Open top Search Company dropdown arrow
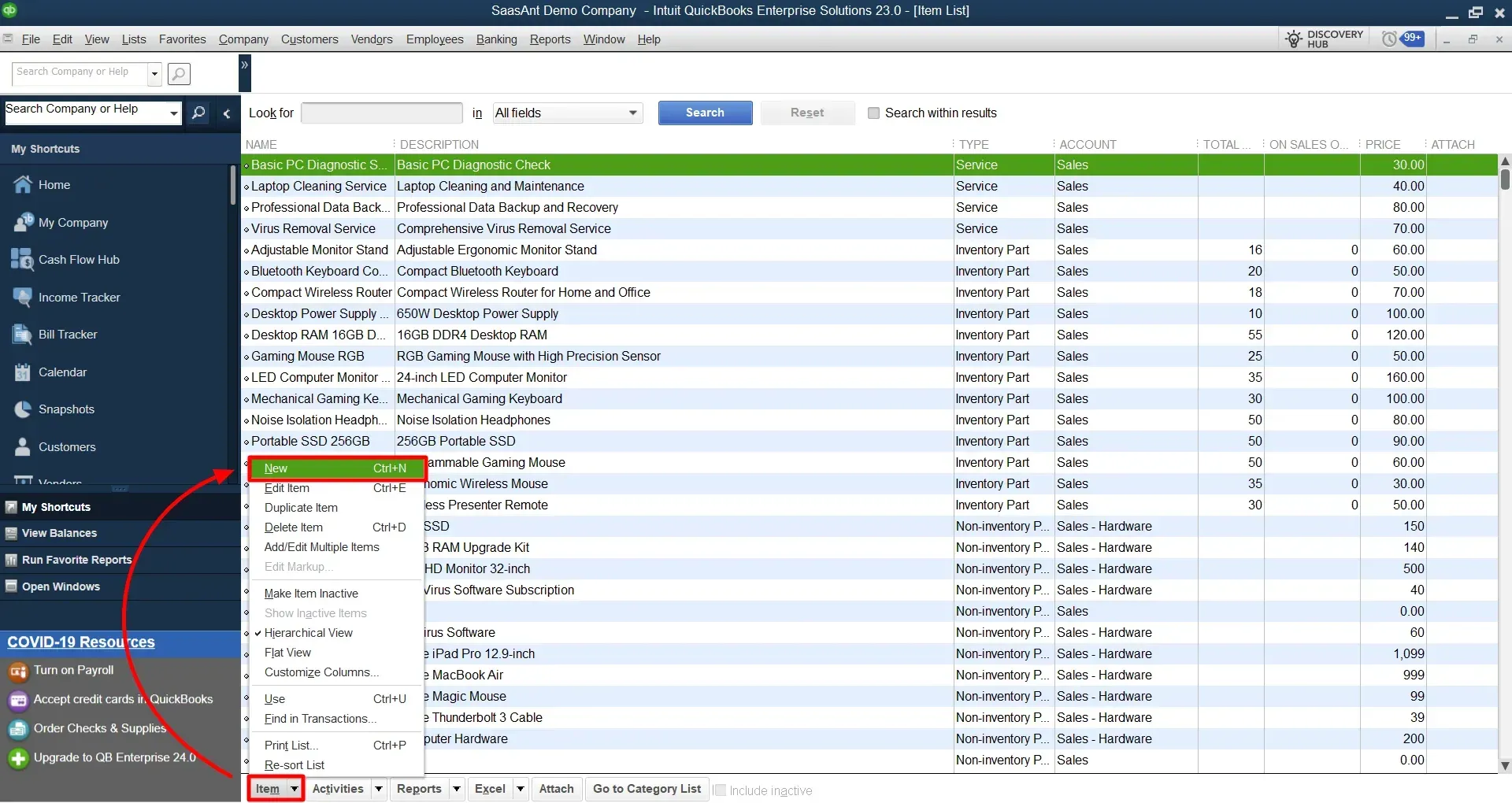The height and width of the screenshot is (803, 1512). (154, 74)
